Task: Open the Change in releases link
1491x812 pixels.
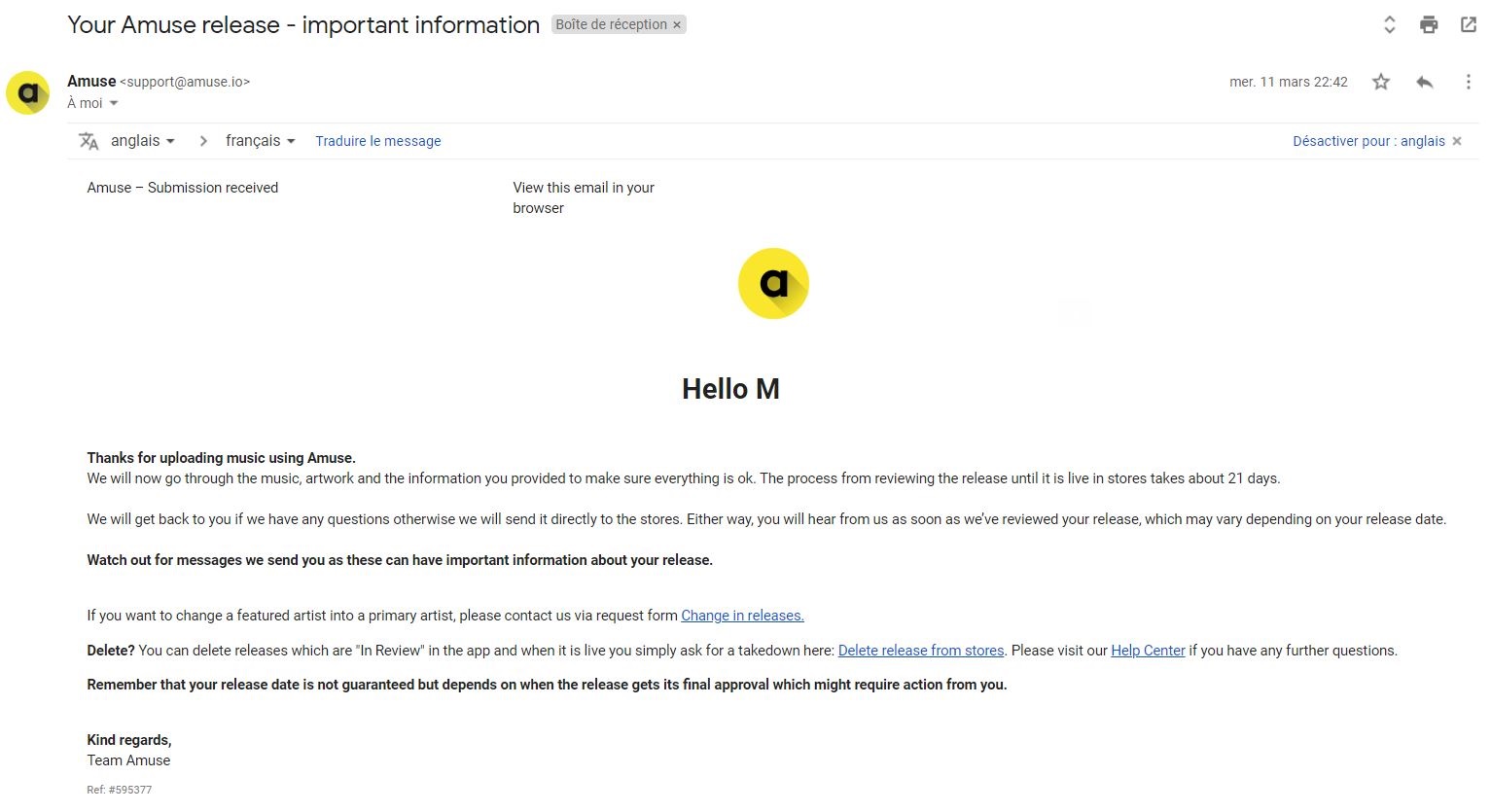Action: [743, 616]
